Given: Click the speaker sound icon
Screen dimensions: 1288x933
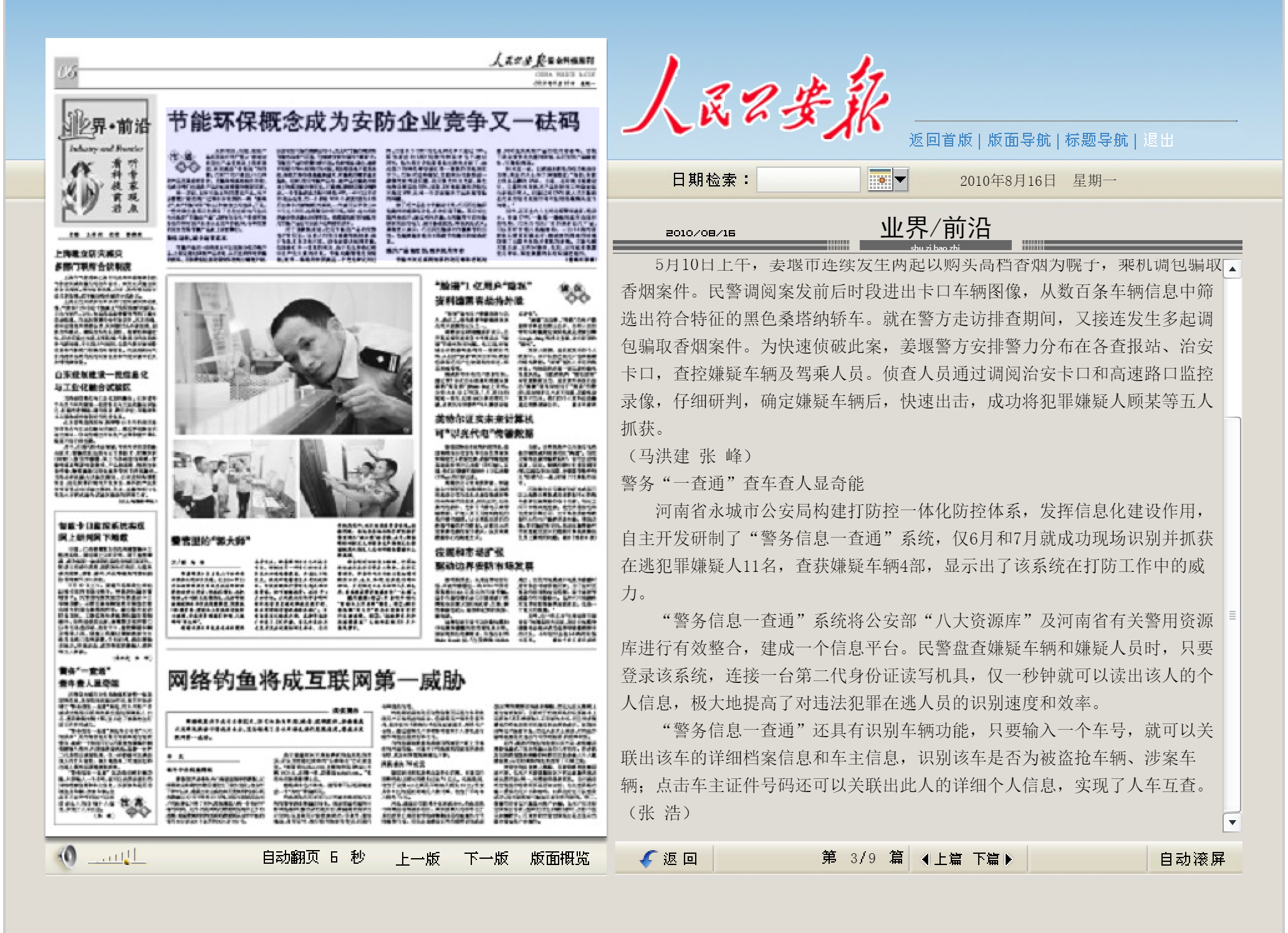Looking at the screenshot, I should pyautogui.click(x=67, y=857).
